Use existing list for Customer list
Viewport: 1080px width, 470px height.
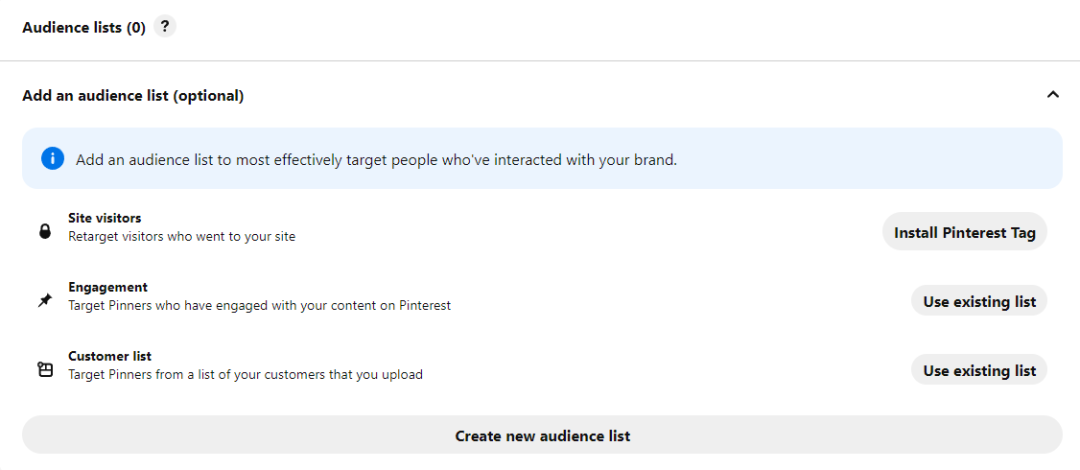[978, 370]
